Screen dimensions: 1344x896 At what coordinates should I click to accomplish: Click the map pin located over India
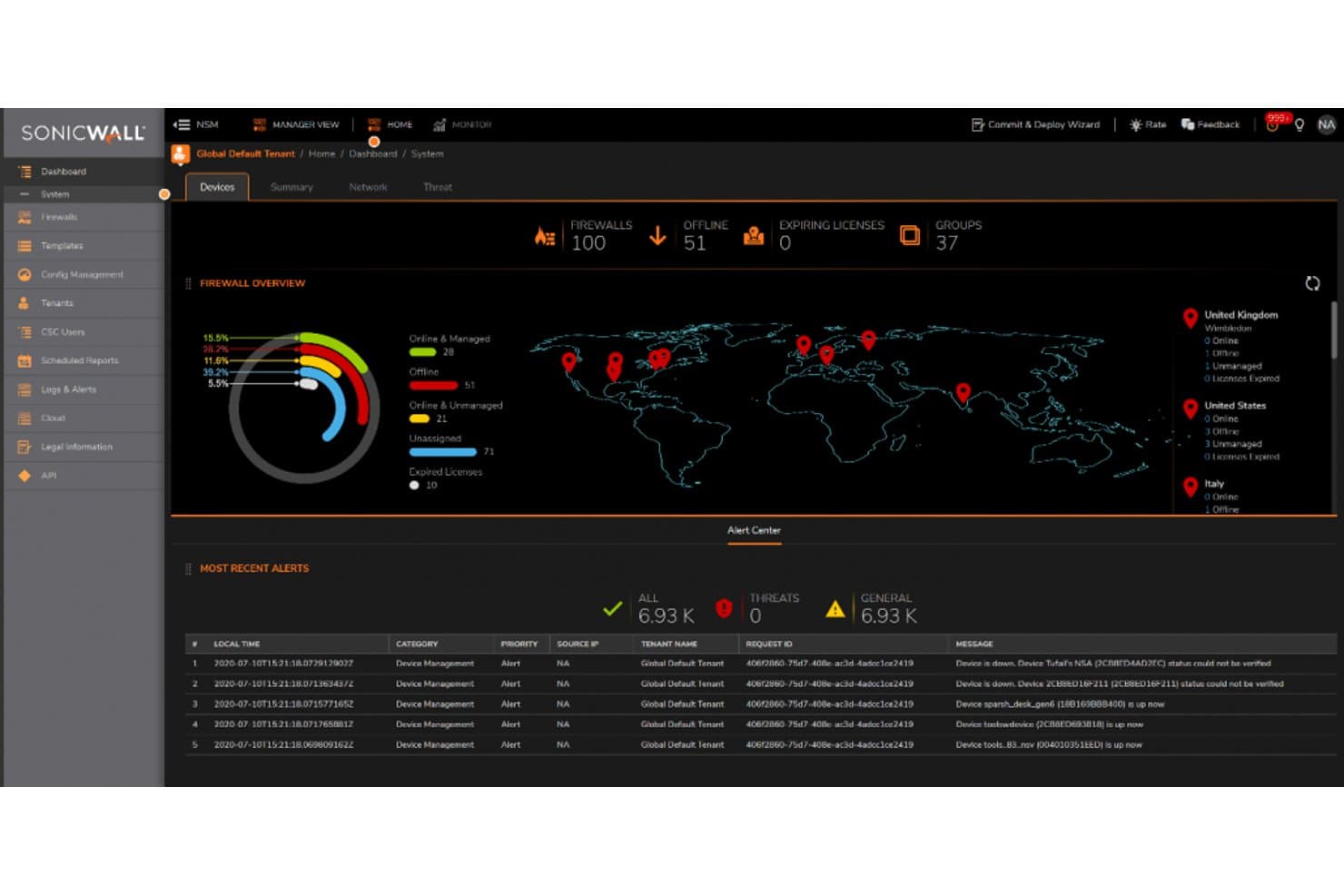pyautogui.click(x=964, y=393)
